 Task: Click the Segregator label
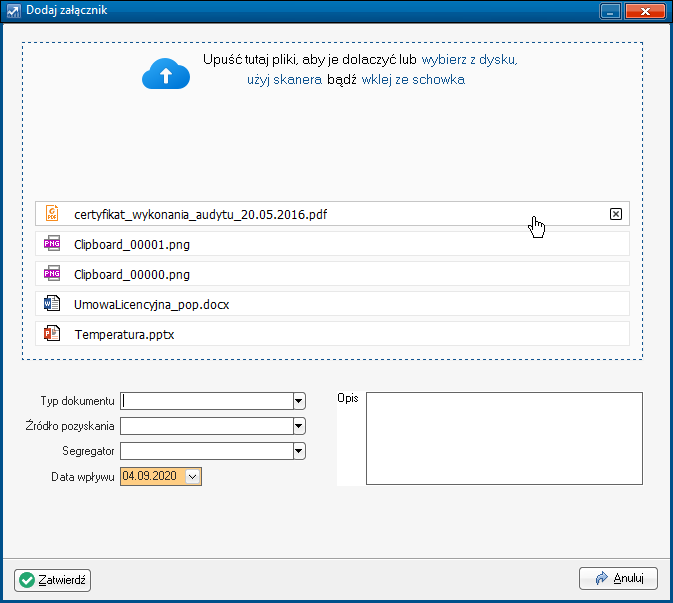[88, 451]
